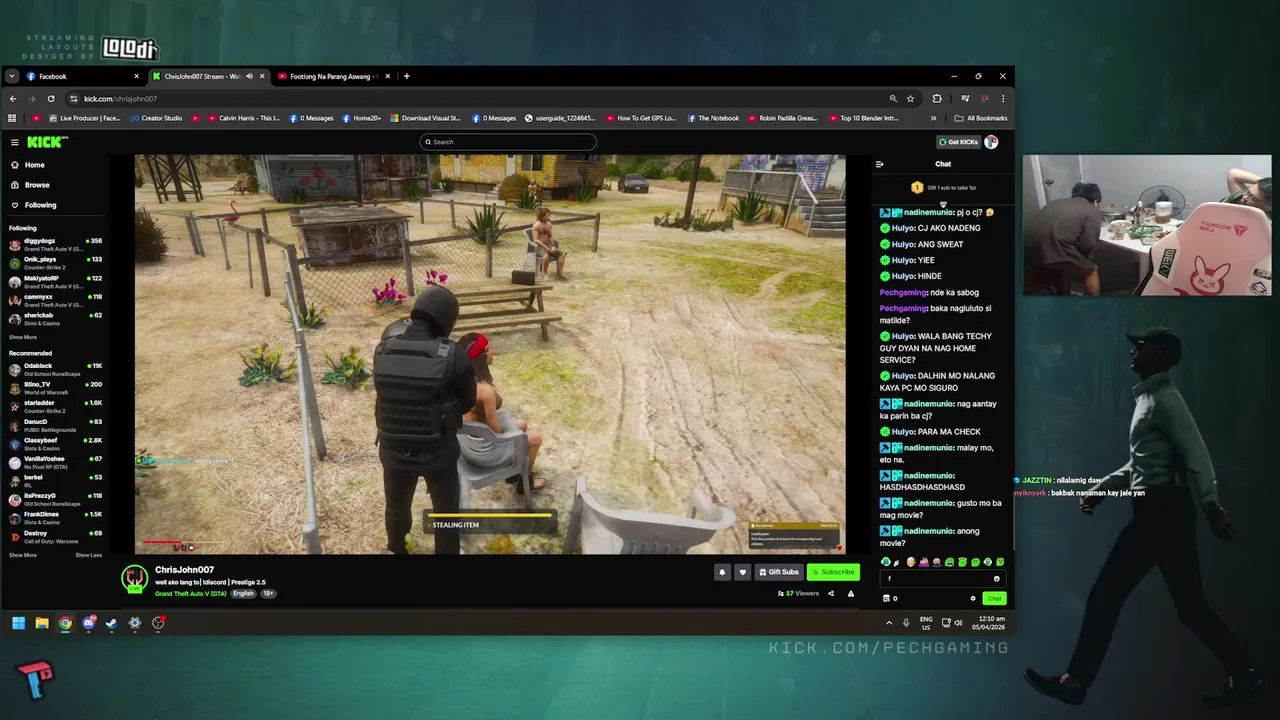Open cammyxx channel from sidebar
1280x720 pixels.
point(55,300)
